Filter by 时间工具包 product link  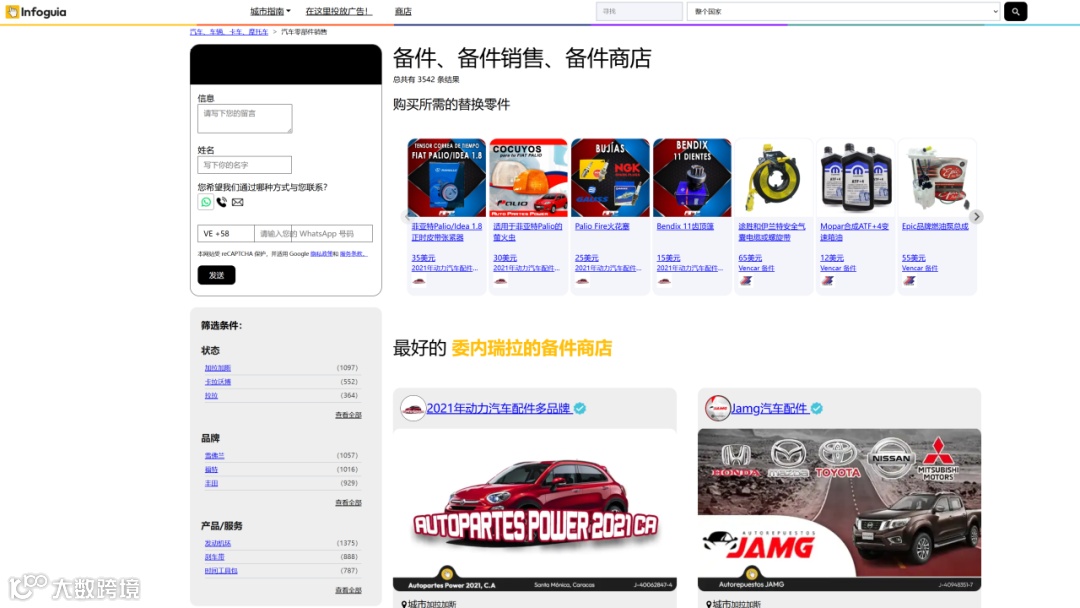tap(220, 571)
